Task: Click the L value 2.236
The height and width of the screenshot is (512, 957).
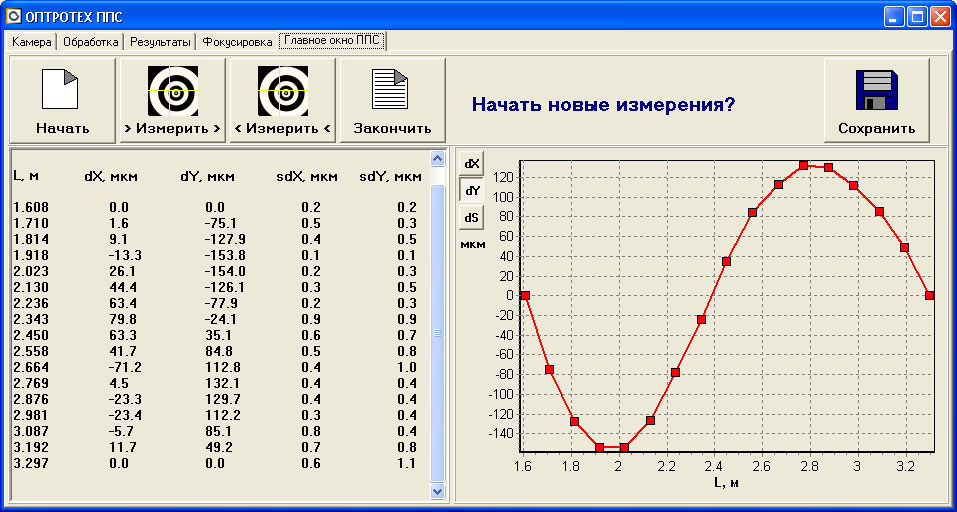Action: point(31,303)
